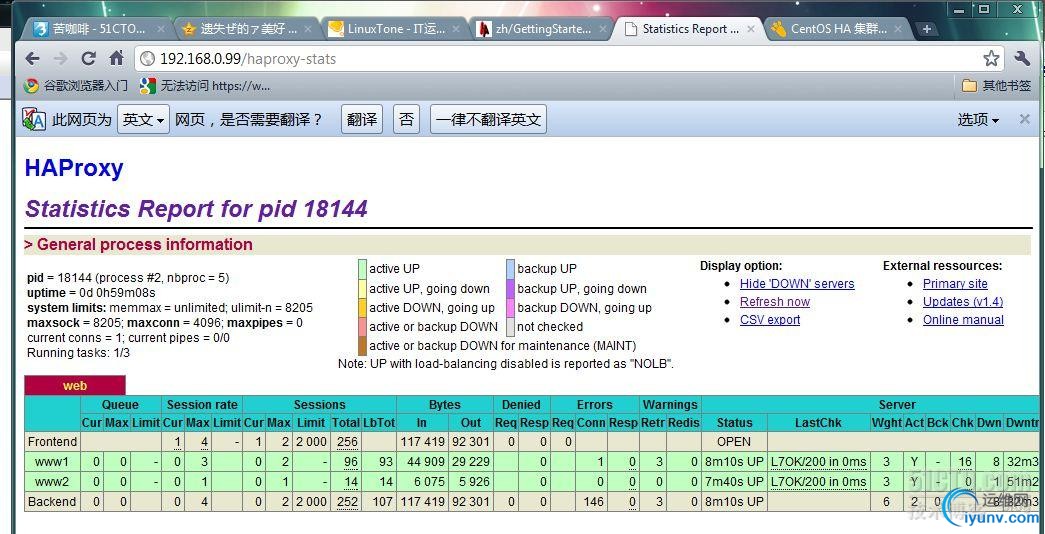Open the wrench settings menu
Image resolution: width=1045 pixels, height=534 pixels.
pyautogui.click(x=1022, y=59)
